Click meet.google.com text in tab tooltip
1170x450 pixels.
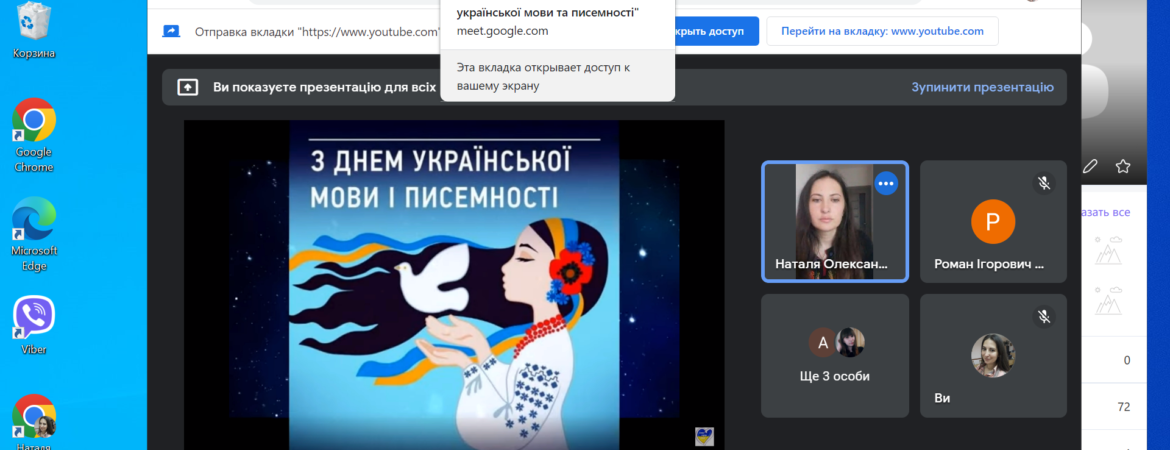coord(502,31)
